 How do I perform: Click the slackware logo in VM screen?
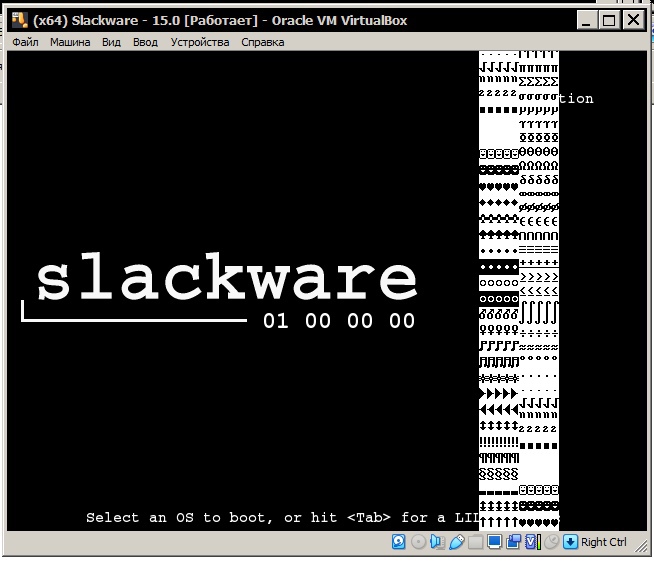pos(227,277)
